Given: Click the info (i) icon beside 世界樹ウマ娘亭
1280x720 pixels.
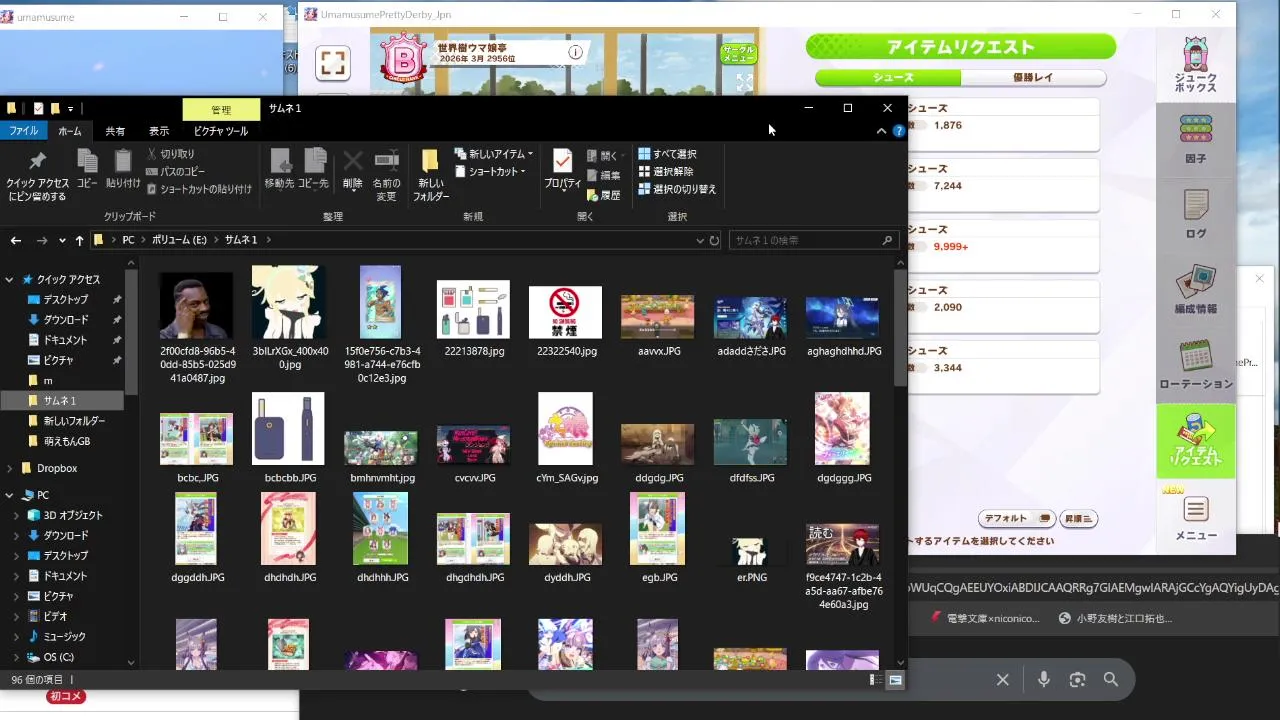Looking at the screenshot, I should pos(575,52).
